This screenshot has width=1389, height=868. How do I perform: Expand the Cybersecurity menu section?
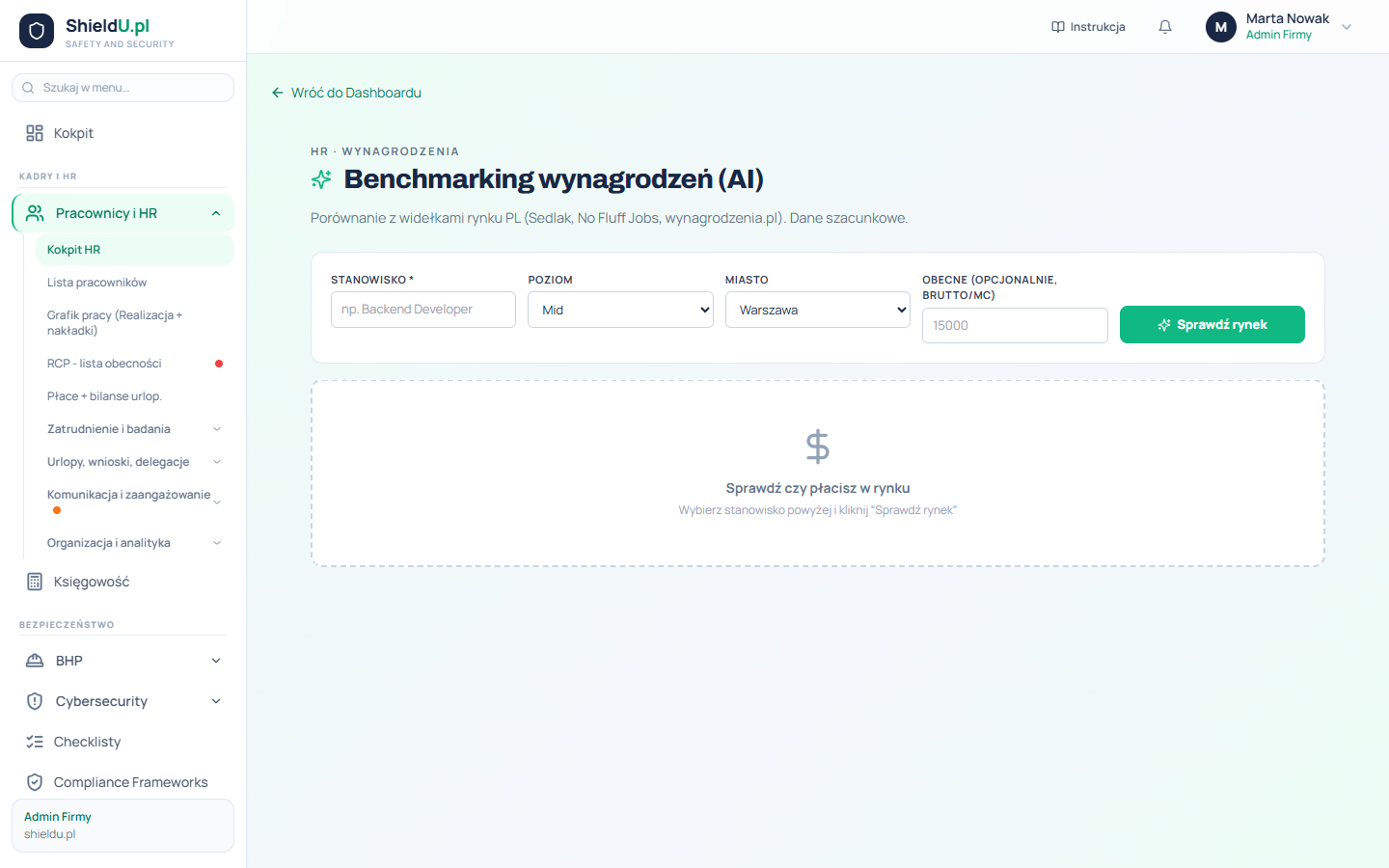[216, 701]
